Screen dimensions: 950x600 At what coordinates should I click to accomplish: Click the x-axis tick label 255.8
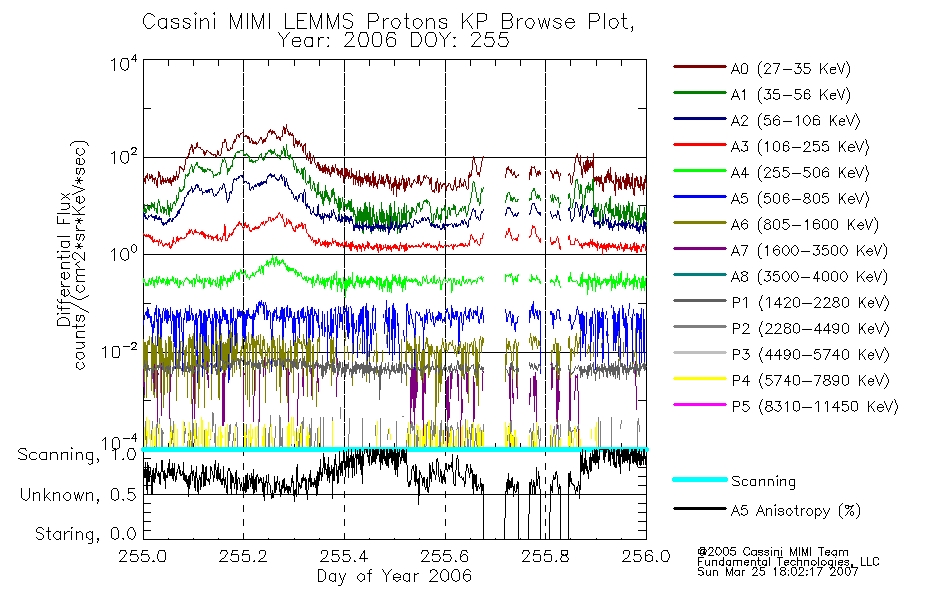(x=545, y=556)
